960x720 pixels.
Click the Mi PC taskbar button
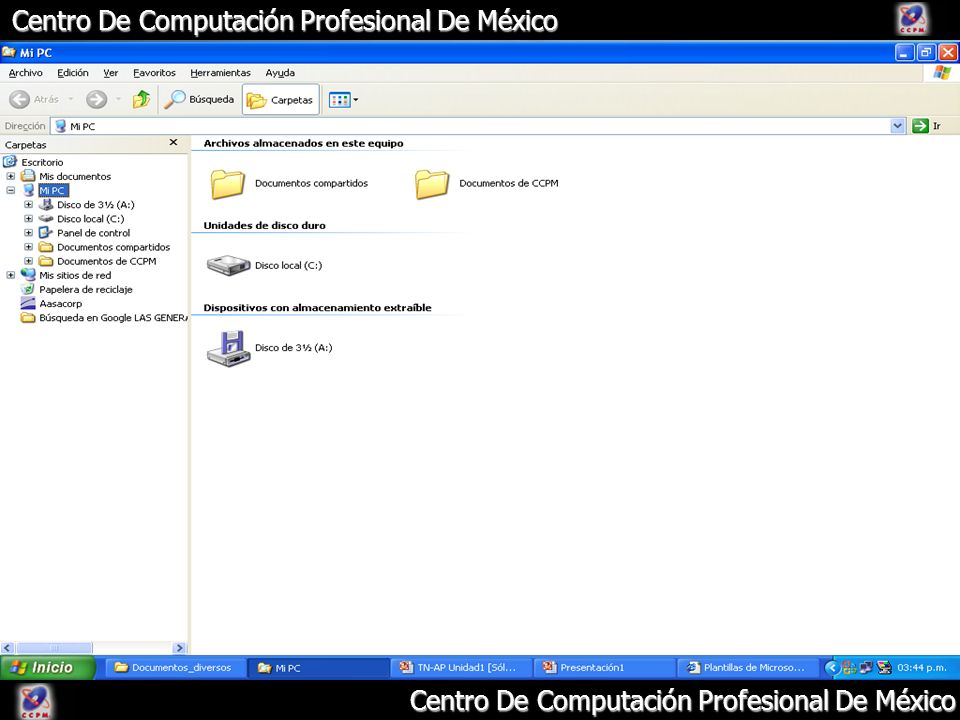coord(318,668)
